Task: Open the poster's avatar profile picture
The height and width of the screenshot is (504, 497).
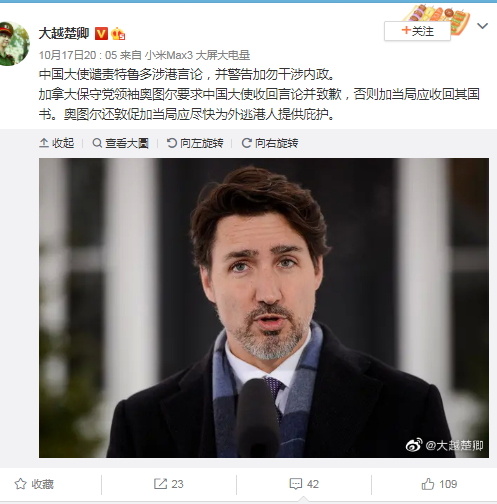Action: click(x=14, y=44)
